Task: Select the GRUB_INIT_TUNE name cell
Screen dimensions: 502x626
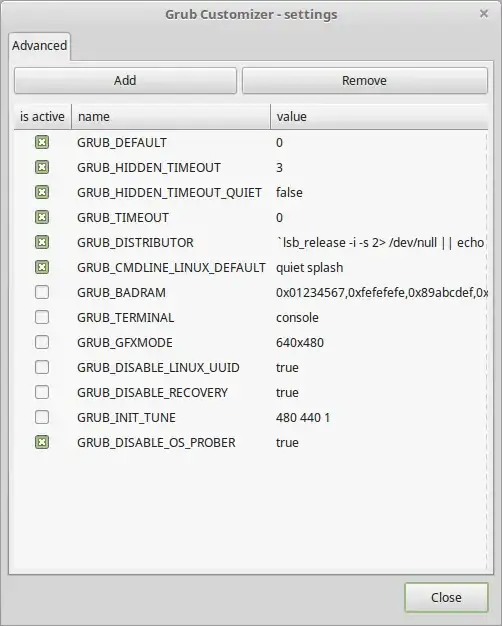Action: point(126,418)
